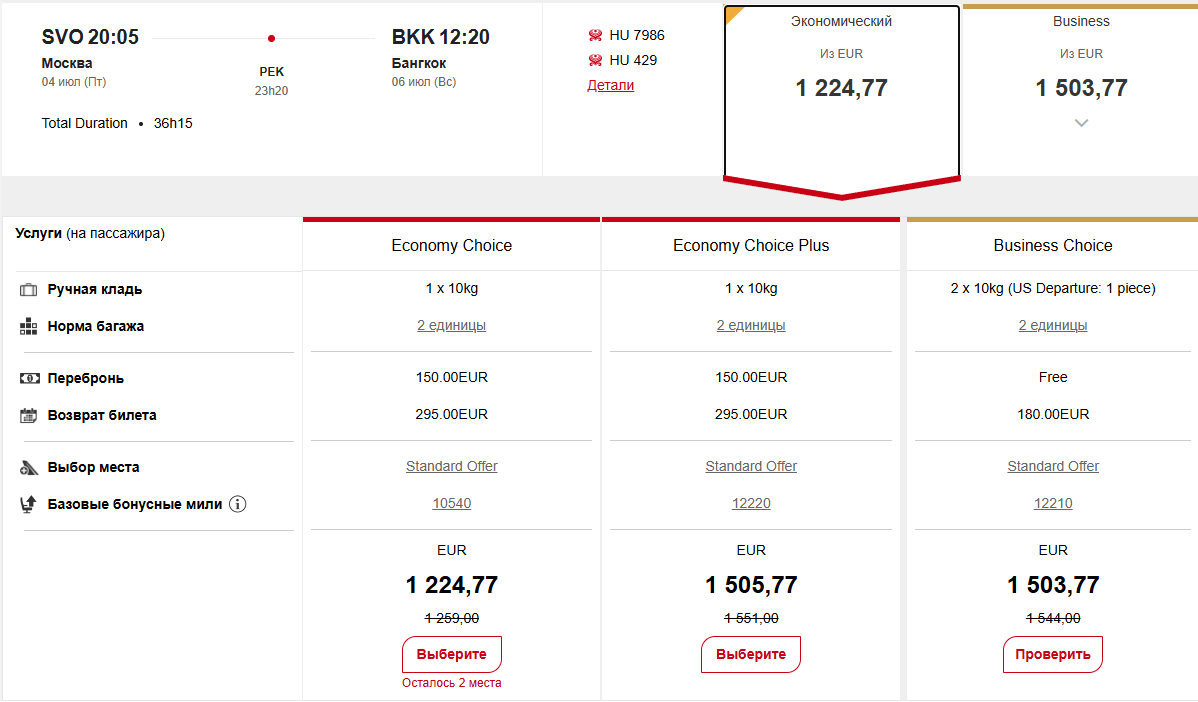
Task: Click Economy Choice Plus column header
Action: click(x=750, y=245)
